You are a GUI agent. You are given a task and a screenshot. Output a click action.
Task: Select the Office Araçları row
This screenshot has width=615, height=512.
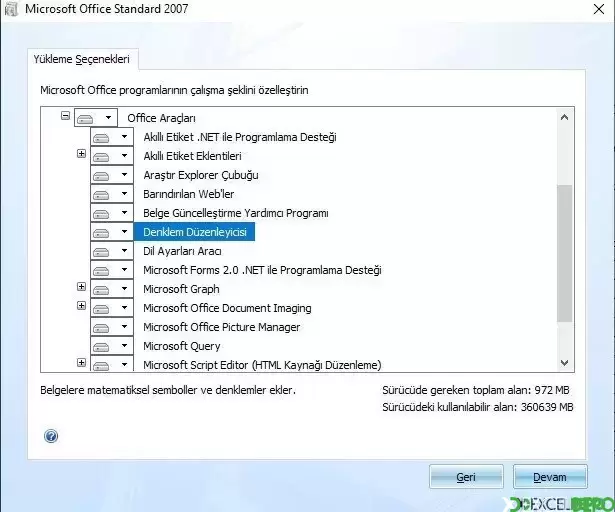click(161, 118)
